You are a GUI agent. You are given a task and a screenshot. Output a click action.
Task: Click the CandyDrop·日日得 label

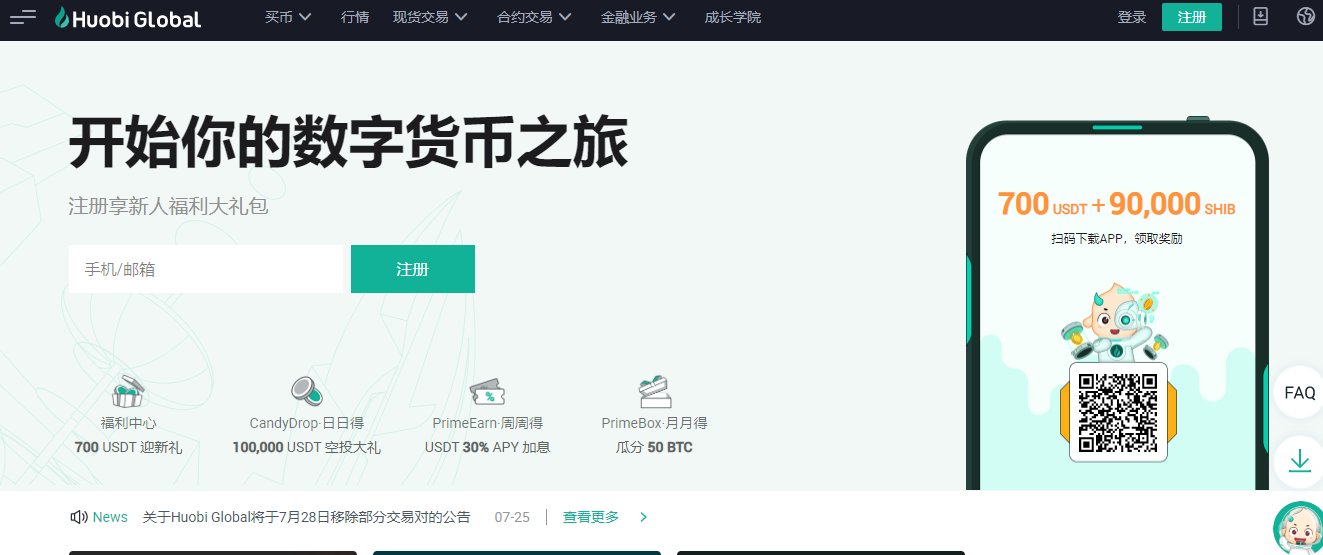pos(306,423)
